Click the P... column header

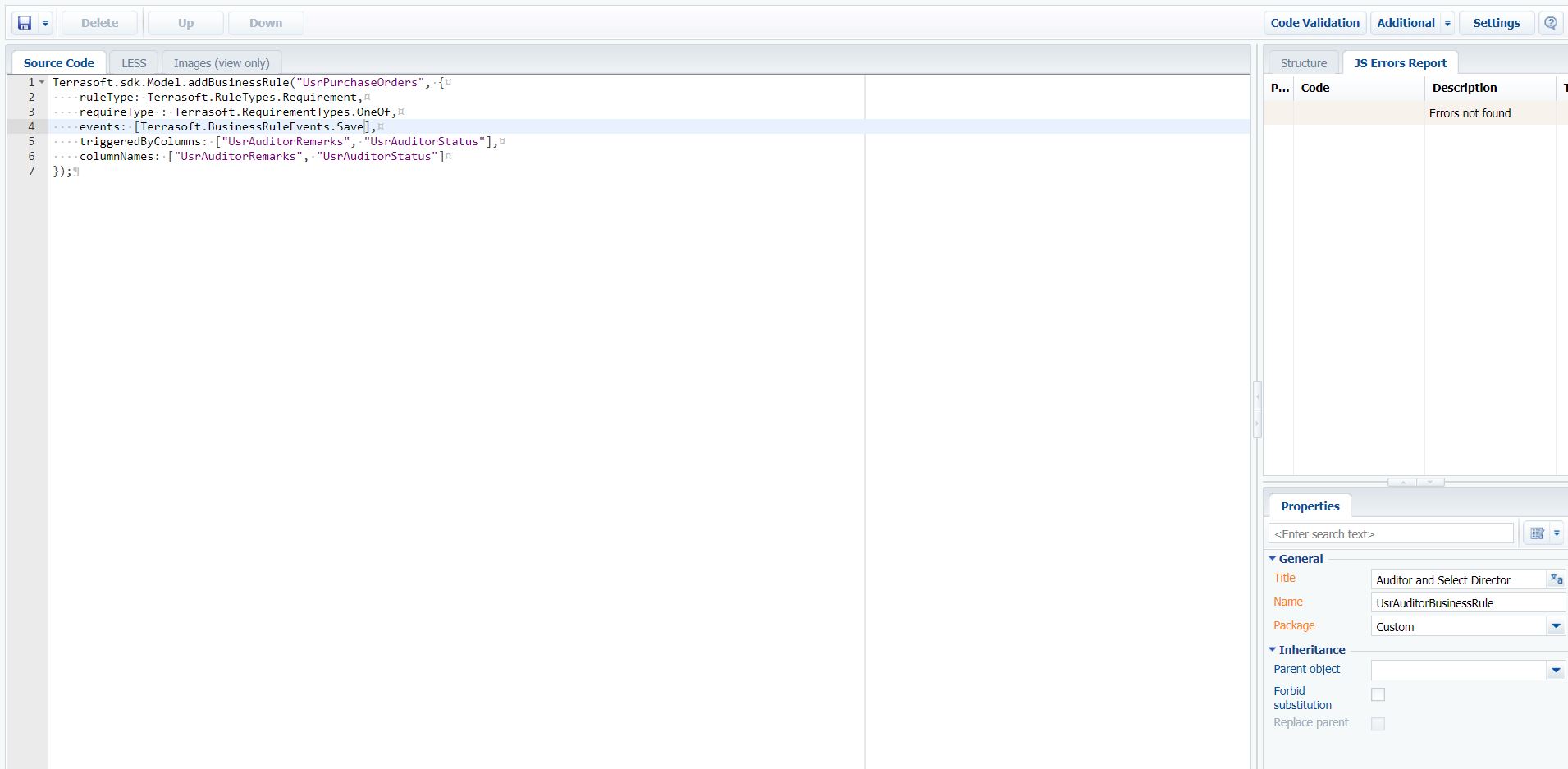[1279, 88]
